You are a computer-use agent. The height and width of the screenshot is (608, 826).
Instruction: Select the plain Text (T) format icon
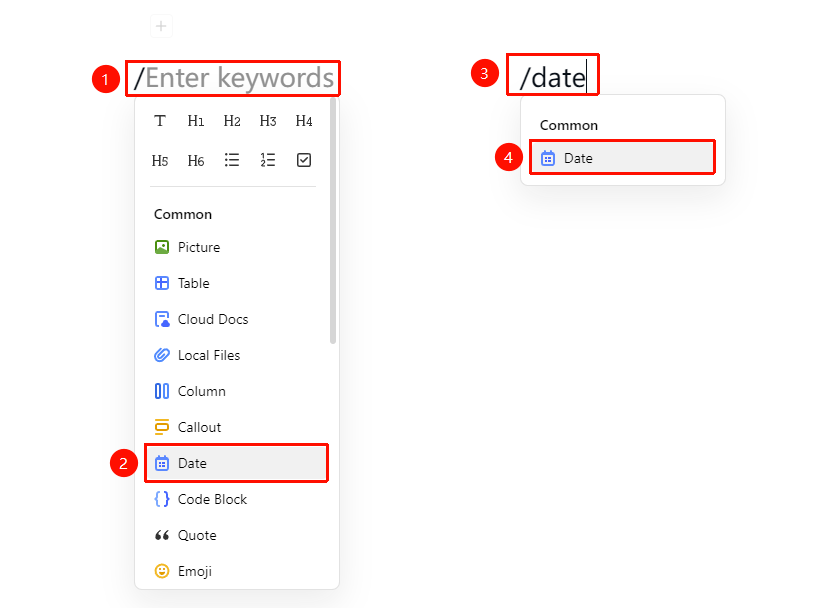160,121
